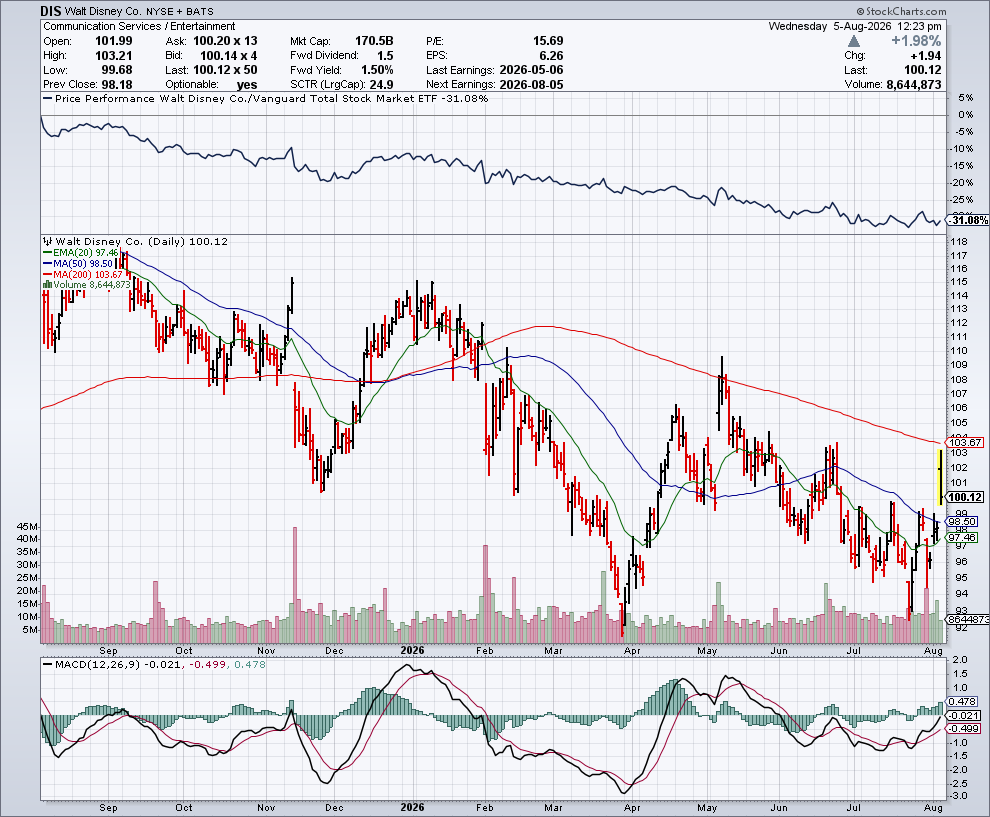Click the +1.98% percent change figure

pos(916,41)
